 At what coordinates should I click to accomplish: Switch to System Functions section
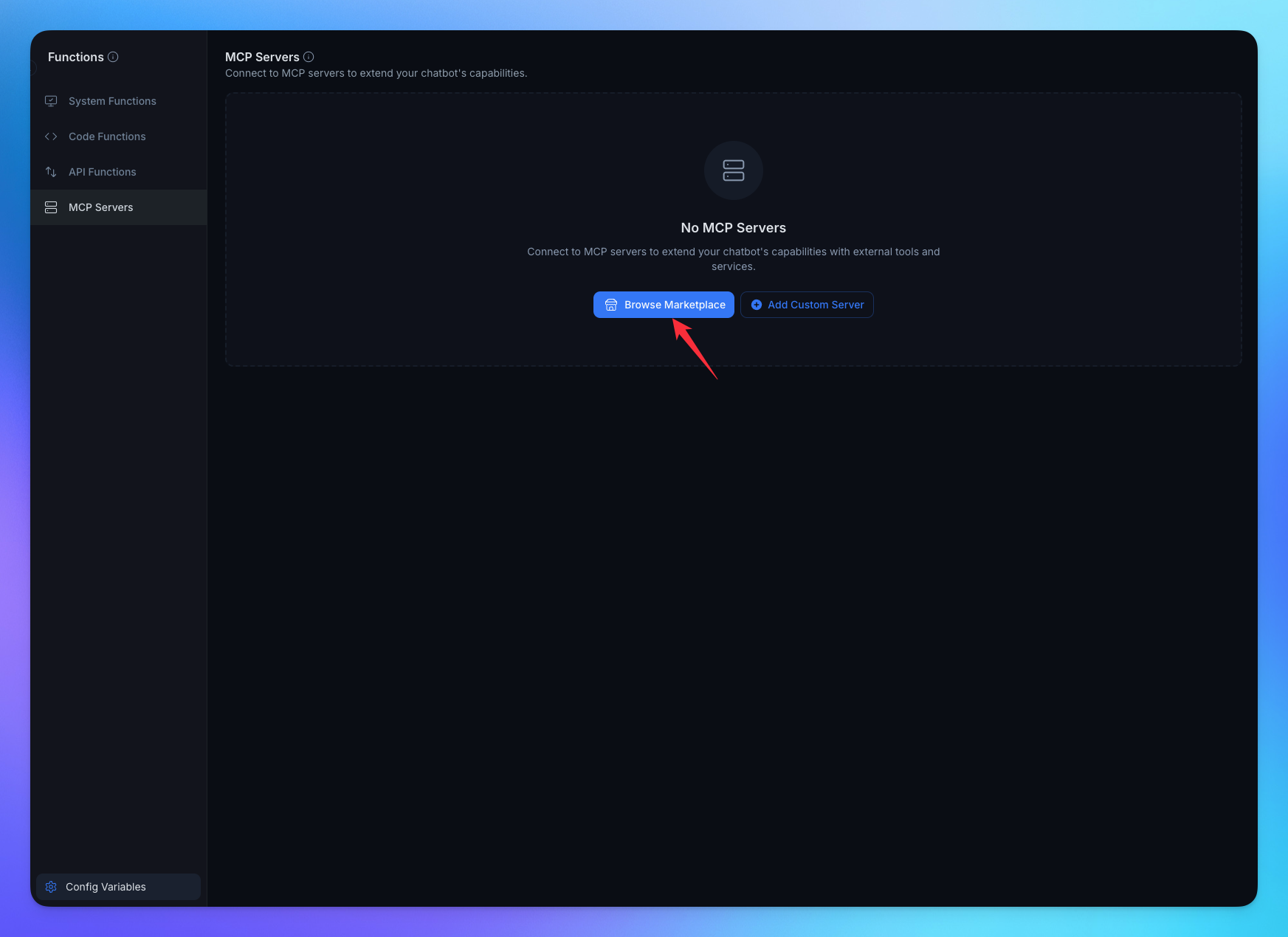tap(111, 101)
